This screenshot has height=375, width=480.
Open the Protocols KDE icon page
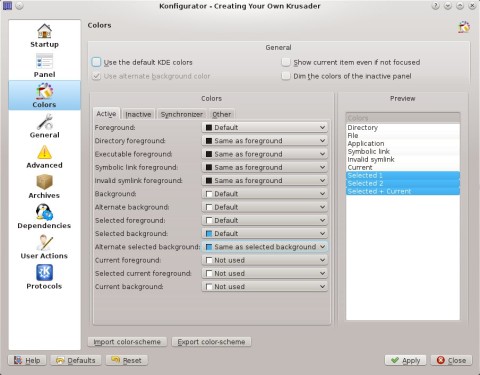pos(44,277)
